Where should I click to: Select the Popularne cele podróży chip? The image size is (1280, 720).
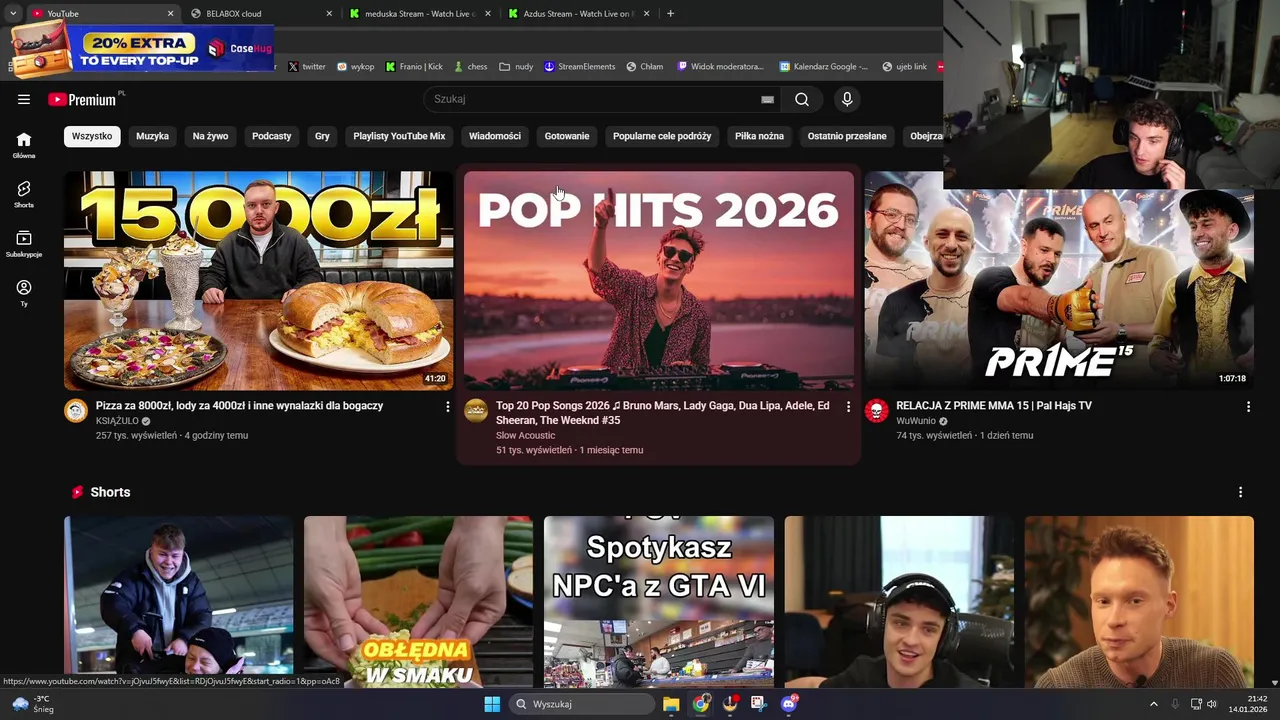[x=662, y=136]
